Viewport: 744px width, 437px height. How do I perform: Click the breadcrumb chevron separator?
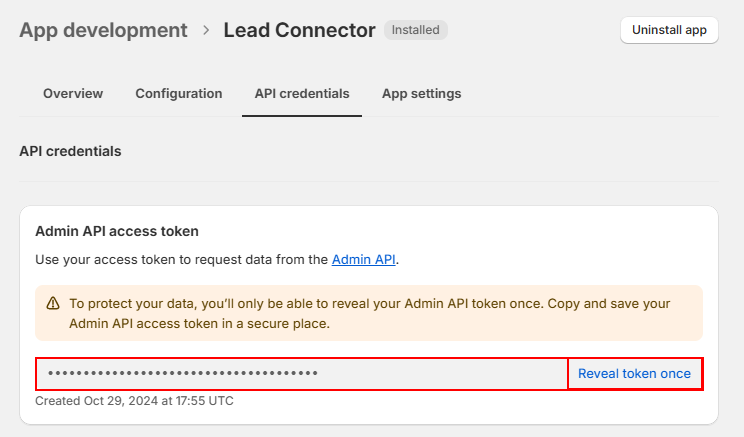pos(206,30)
